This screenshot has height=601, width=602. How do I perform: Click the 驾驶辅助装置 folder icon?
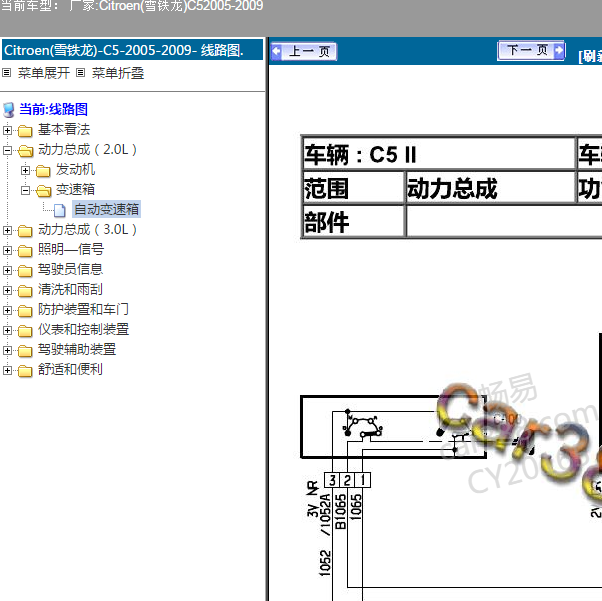25,350
